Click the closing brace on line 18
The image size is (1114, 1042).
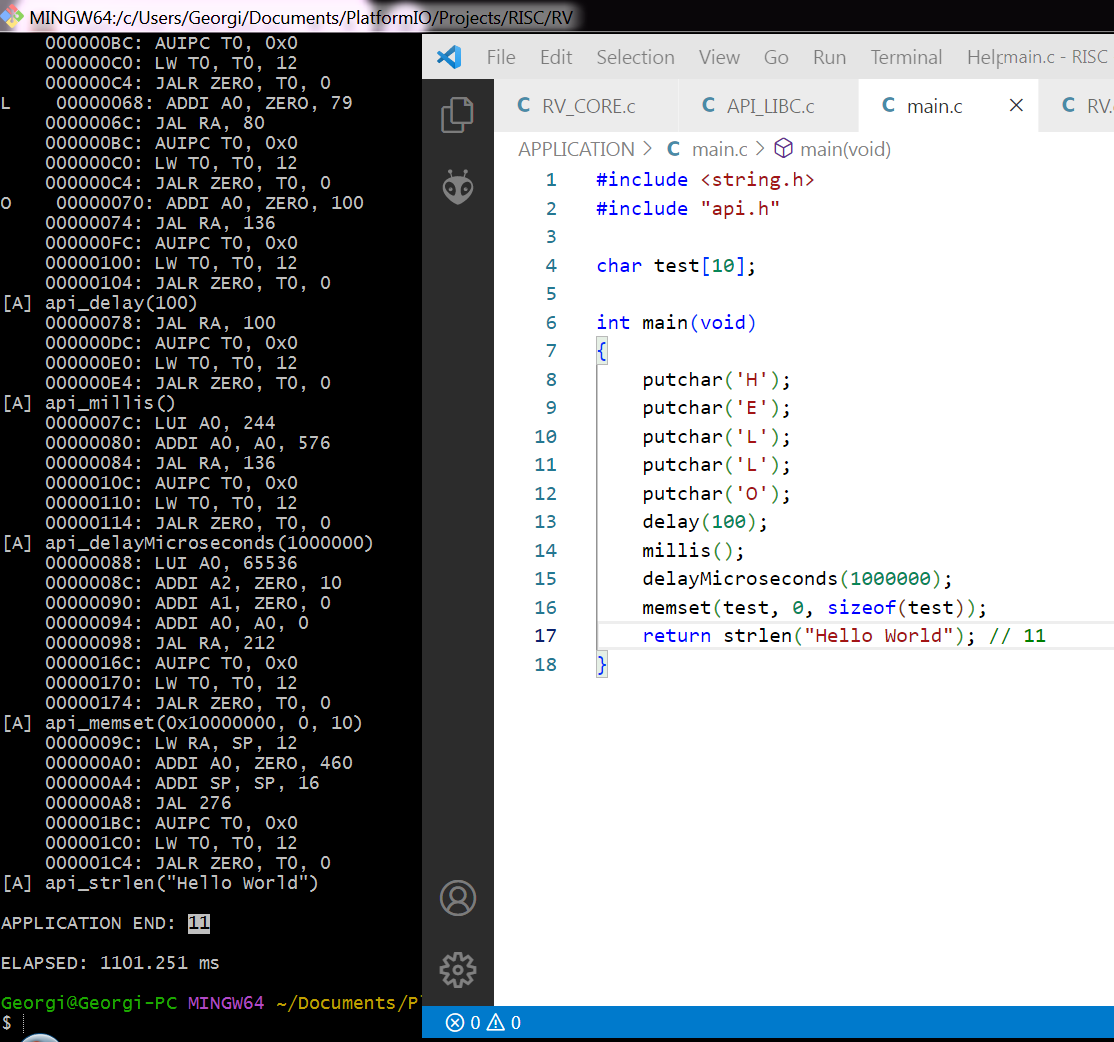(602, 665)
